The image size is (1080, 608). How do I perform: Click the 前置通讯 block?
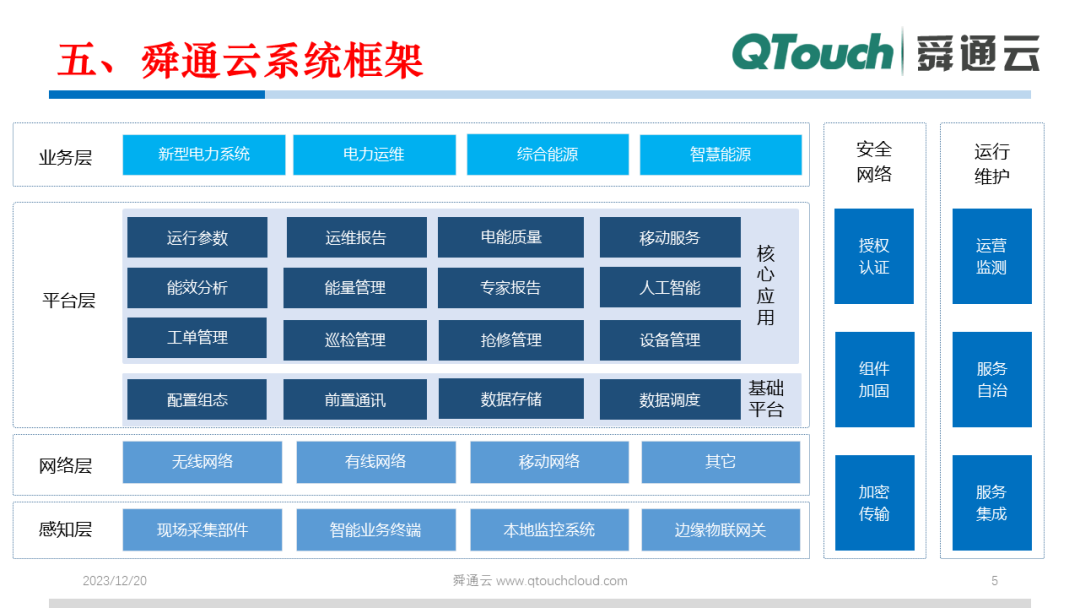coord(355,399)
